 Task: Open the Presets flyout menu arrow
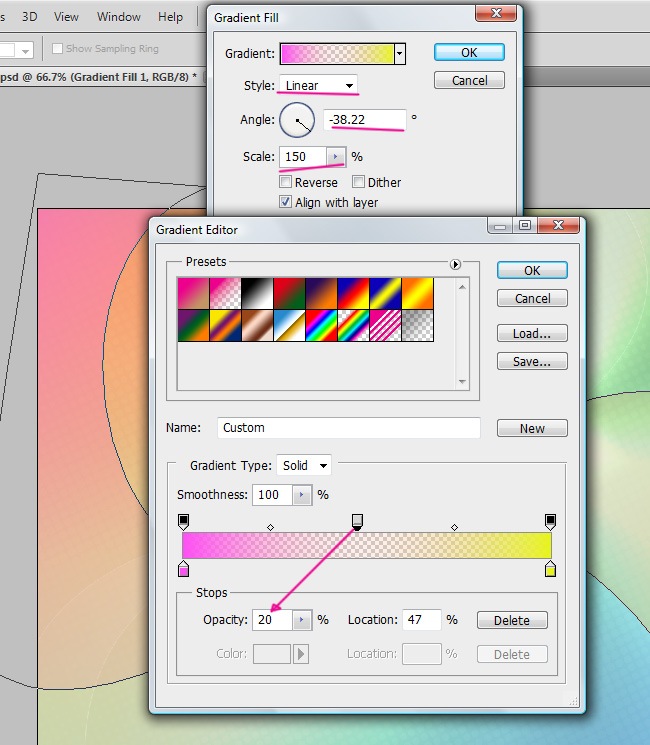coord(455,264)
